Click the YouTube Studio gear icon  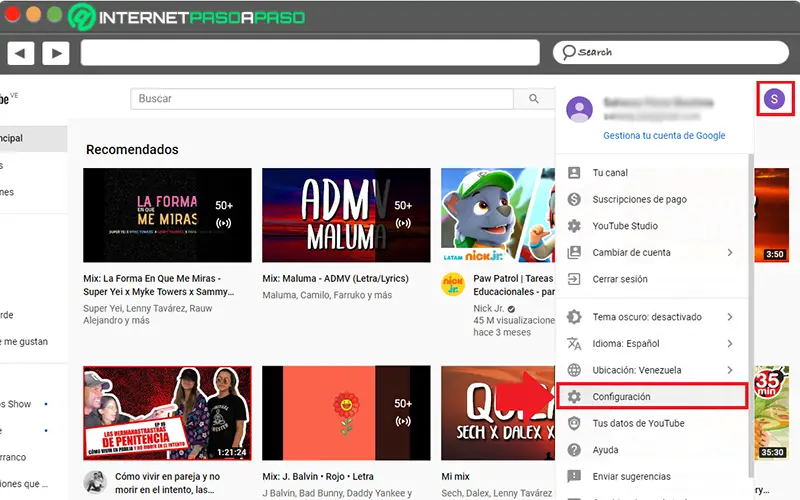point(574,226)
